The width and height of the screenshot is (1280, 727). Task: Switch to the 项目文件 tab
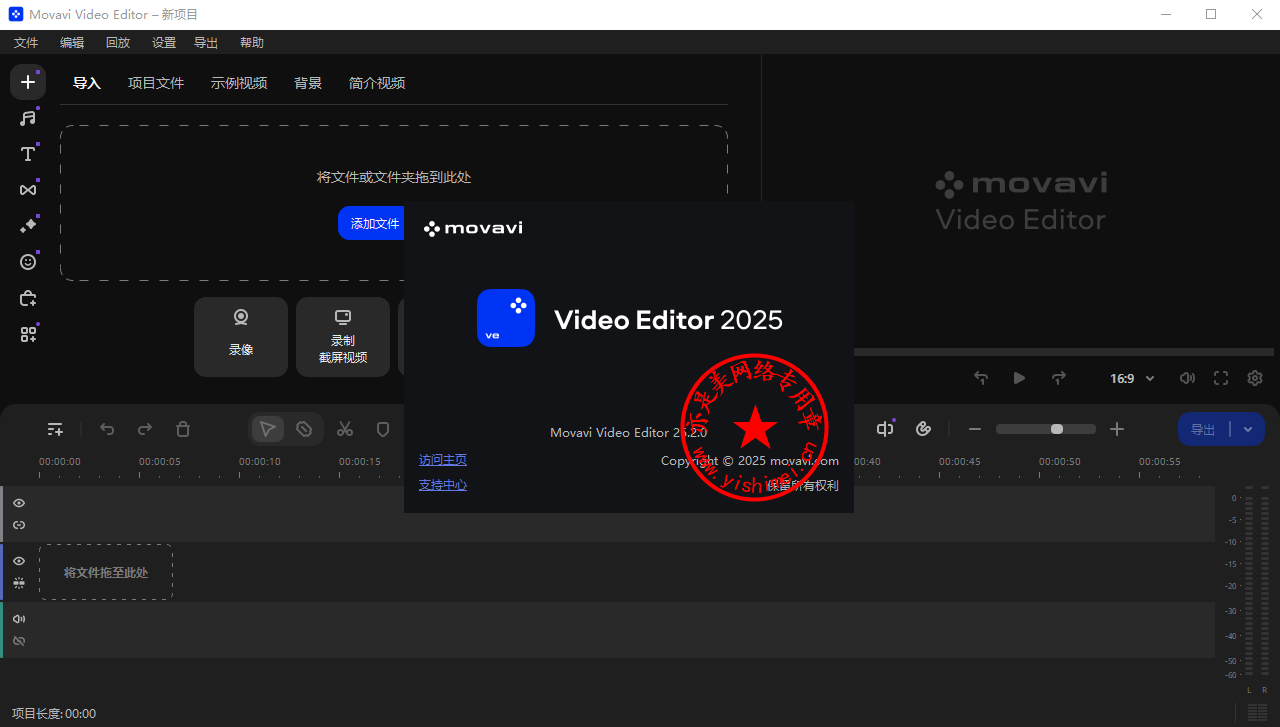coord(156,83)
